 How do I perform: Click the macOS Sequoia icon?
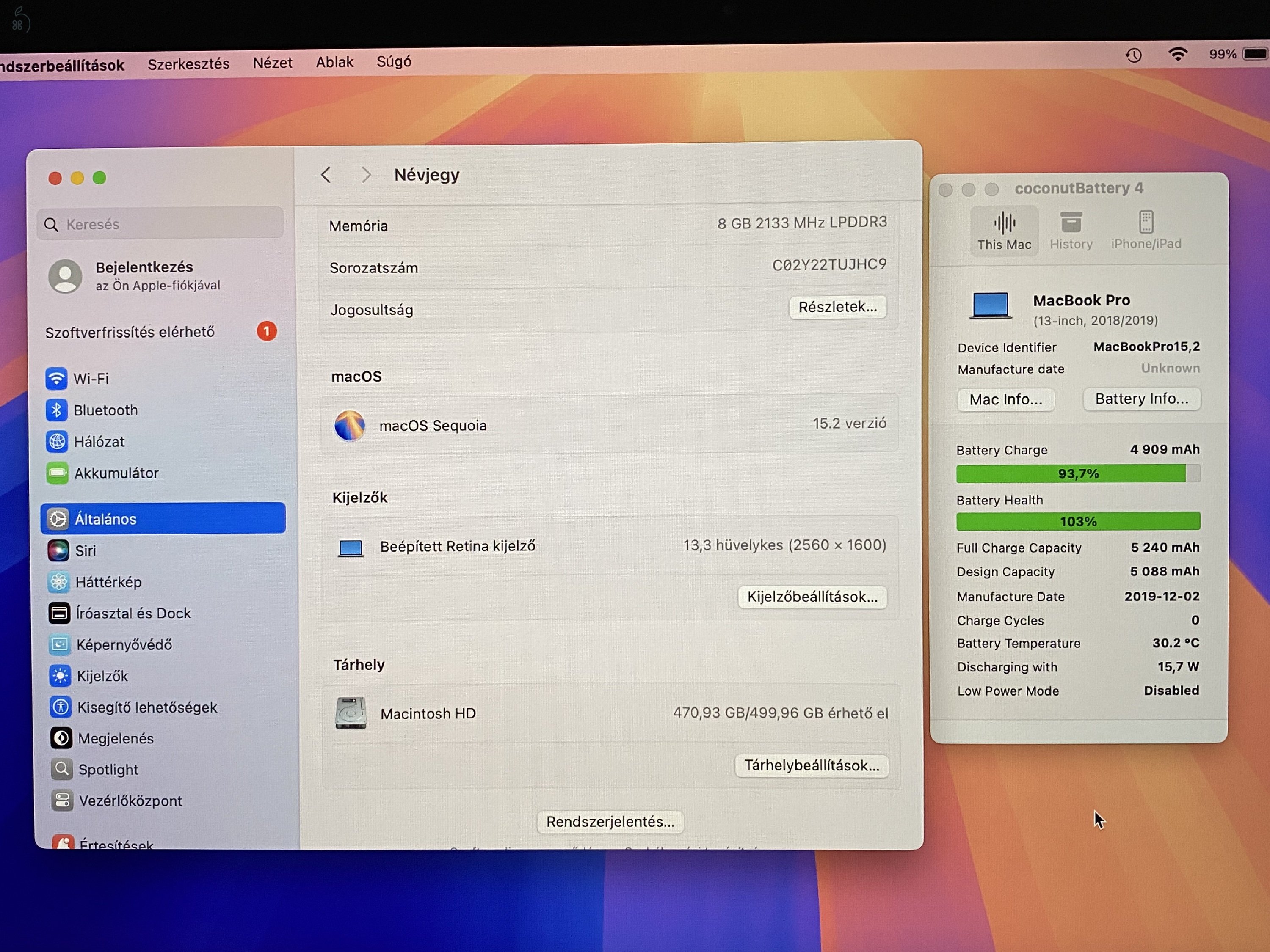click(x=350, y=426)
